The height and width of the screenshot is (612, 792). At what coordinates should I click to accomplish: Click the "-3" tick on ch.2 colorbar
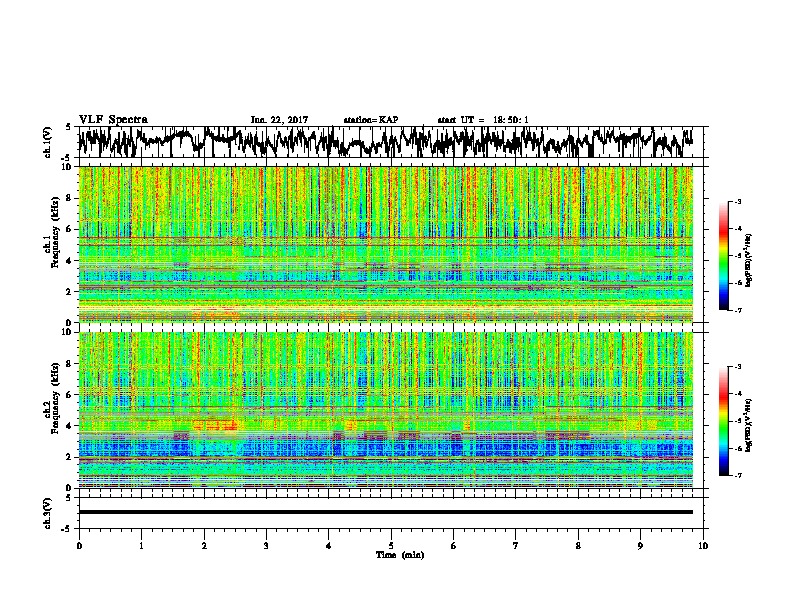(737, 367)
